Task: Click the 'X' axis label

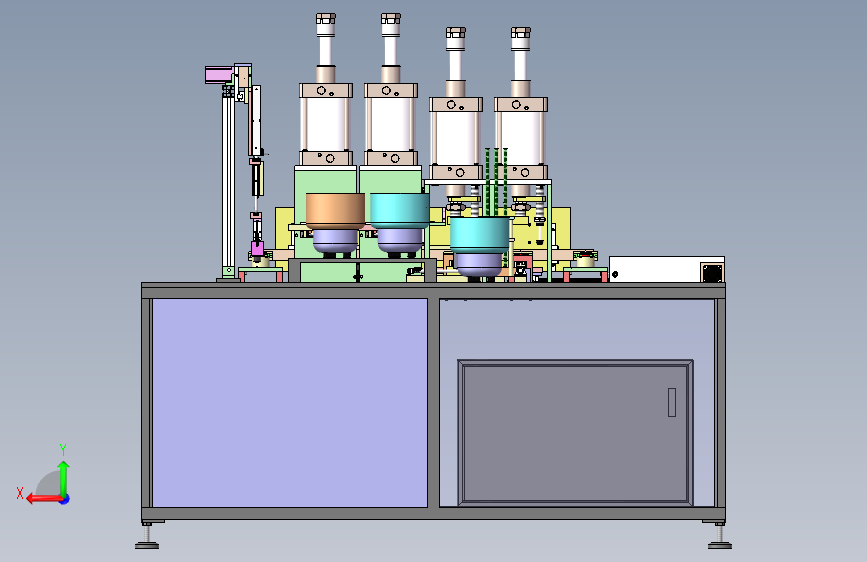Action: pos(20,493)
